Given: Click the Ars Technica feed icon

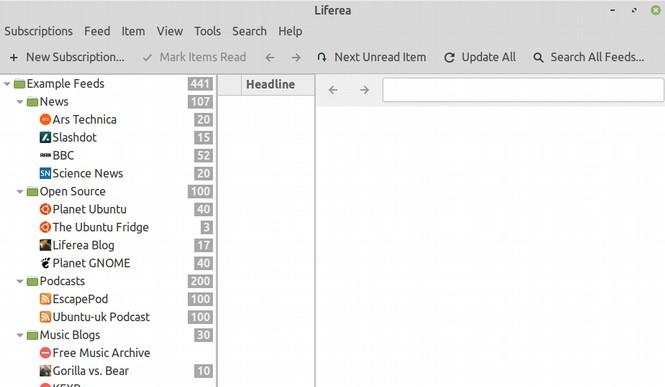Looking at the screenshot, I should click(45, 120).
